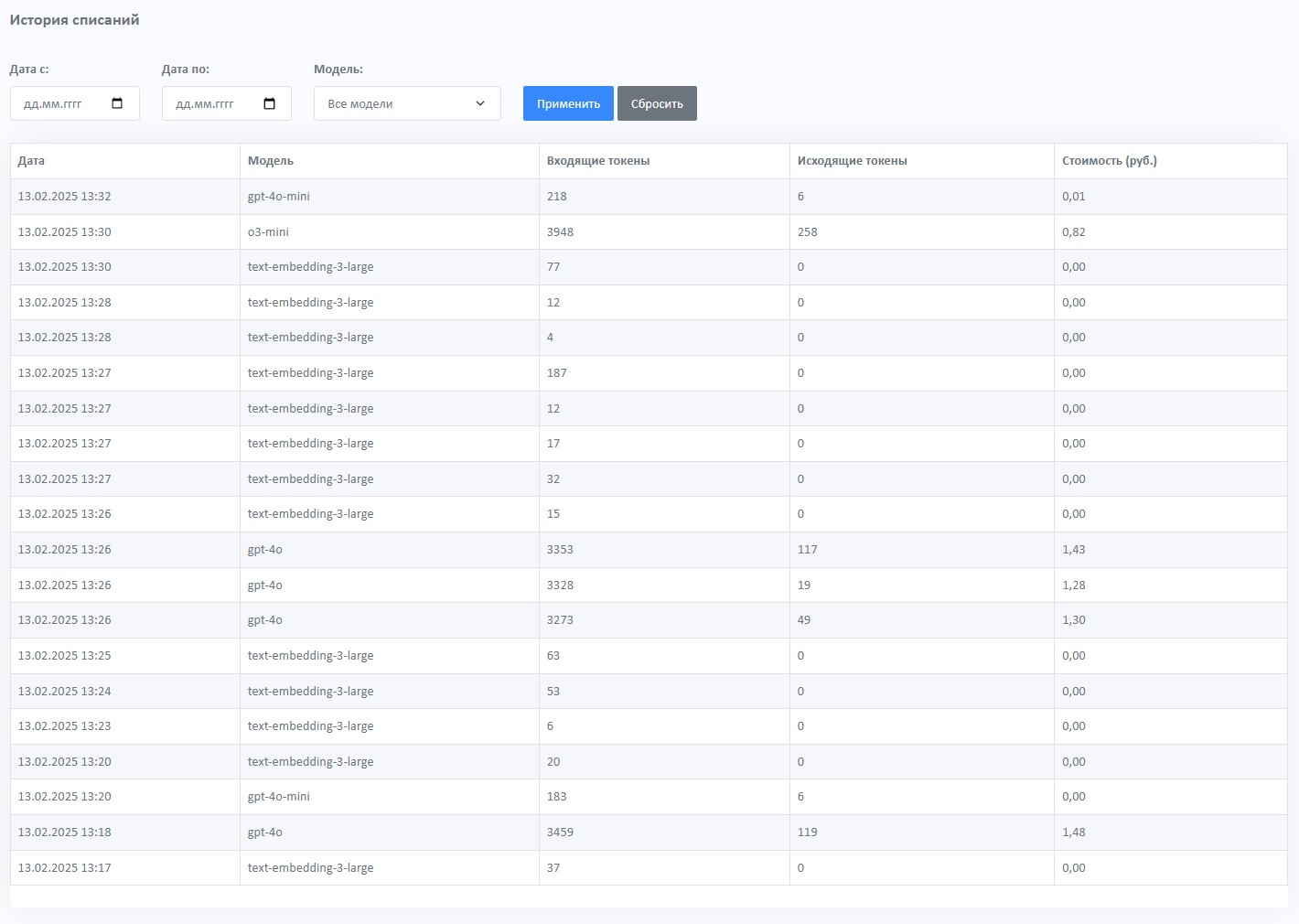Click incoming tokens value '218'

[x=557, y=197]
